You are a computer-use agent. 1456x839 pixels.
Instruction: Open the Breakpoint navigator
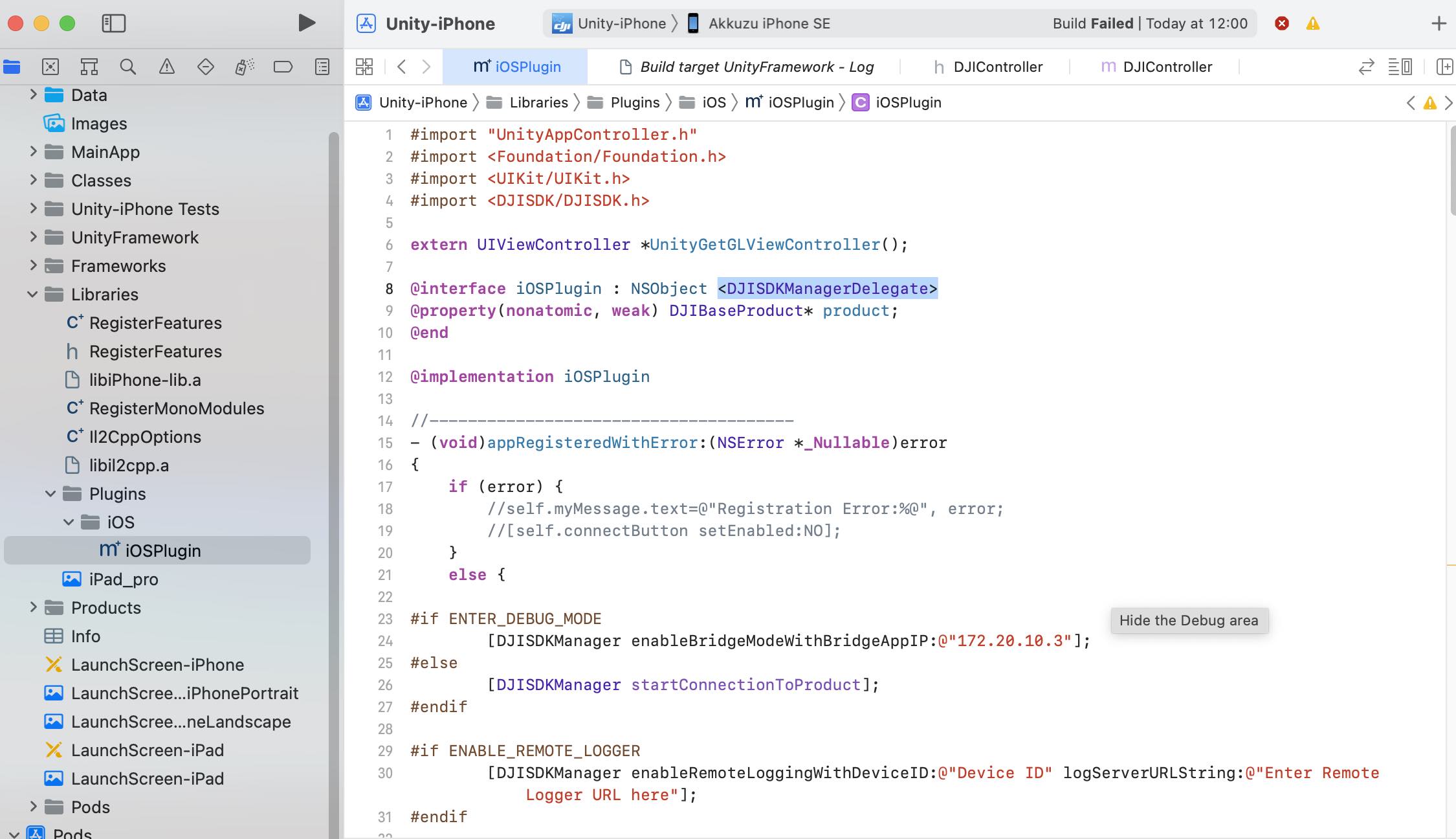coord(283,67)
